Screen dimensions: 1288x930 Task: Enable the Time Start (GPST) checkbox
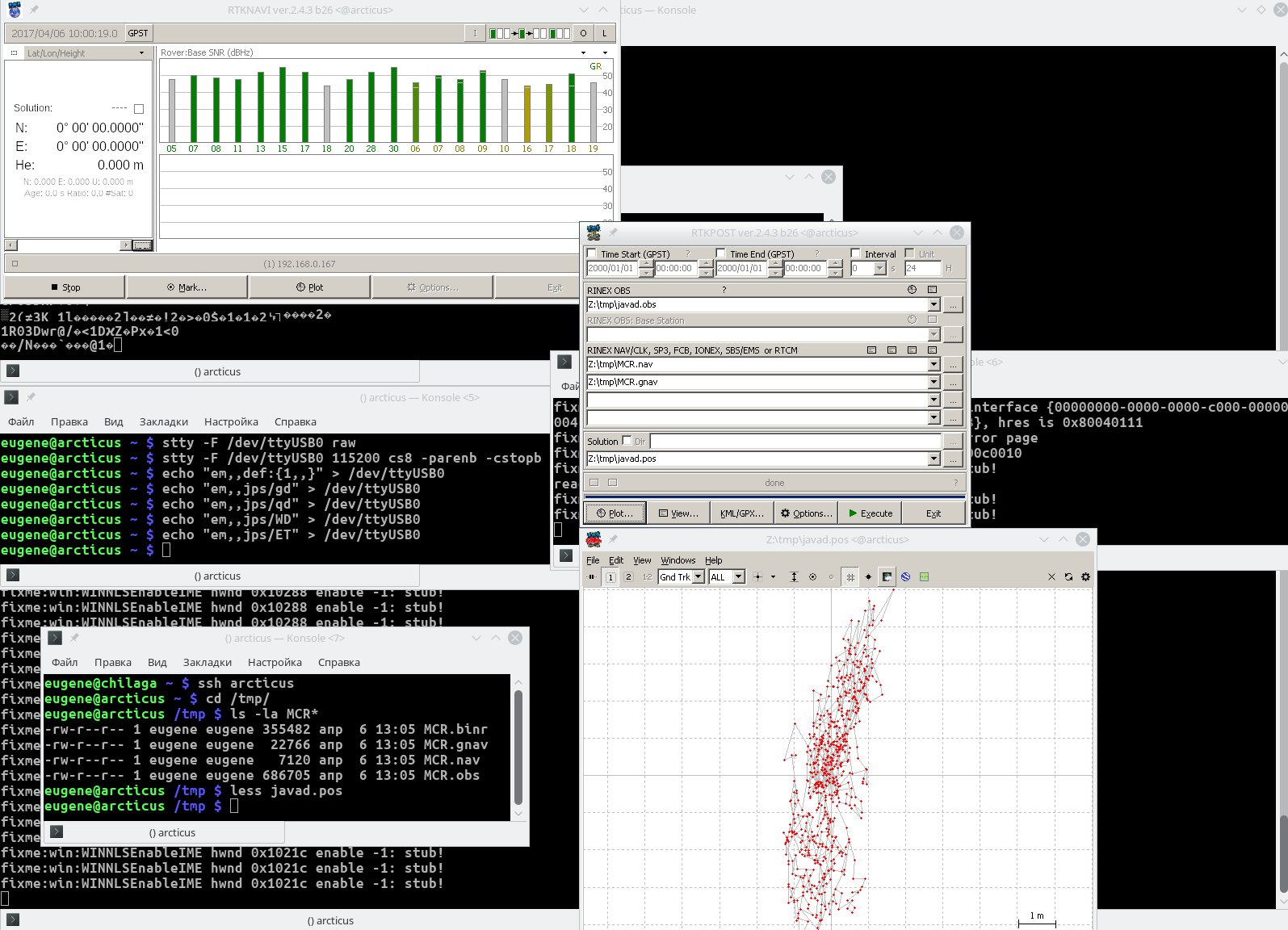click(592, 253)
